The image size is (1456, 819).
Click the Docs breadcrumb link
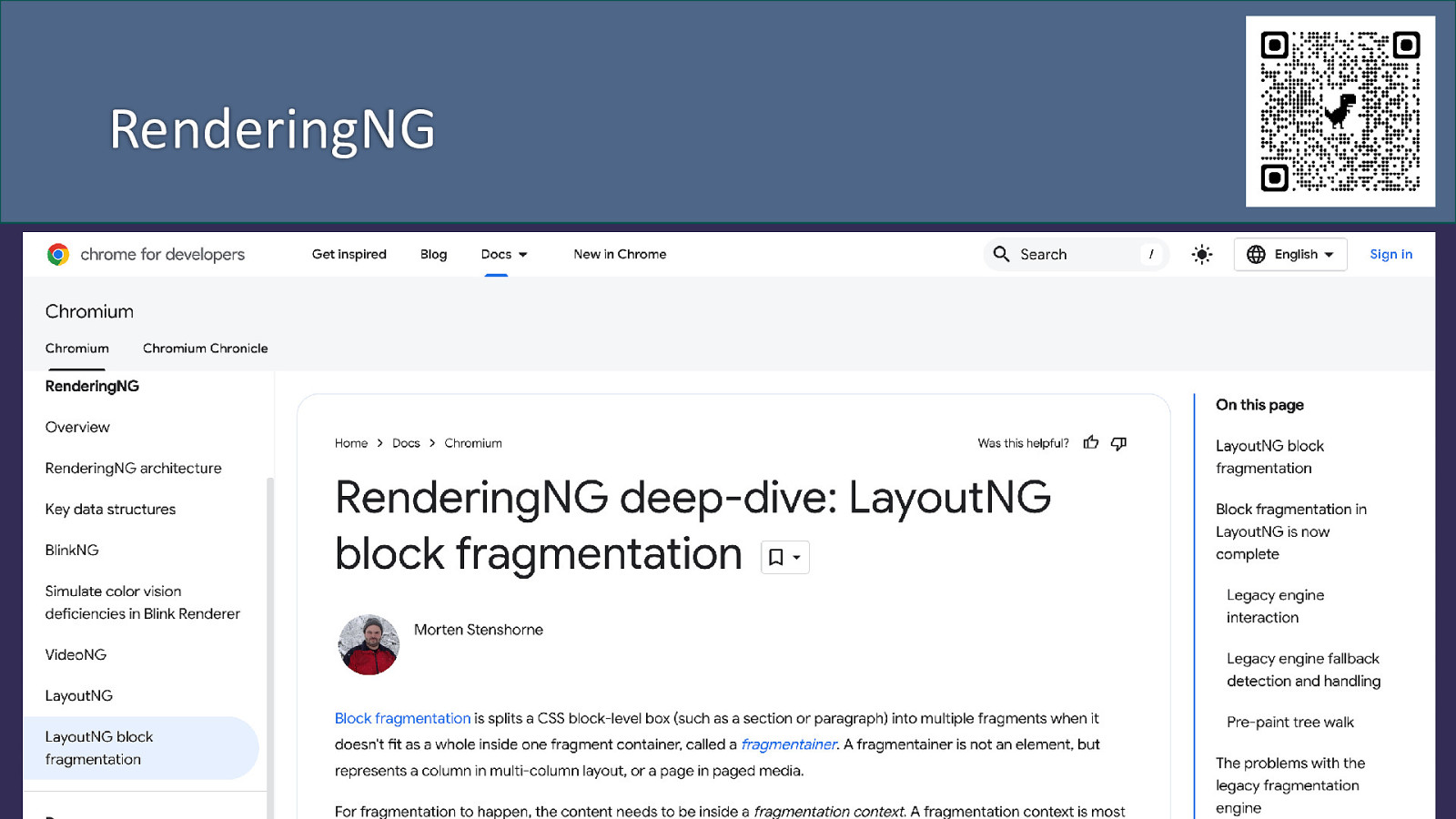[406, 443]
